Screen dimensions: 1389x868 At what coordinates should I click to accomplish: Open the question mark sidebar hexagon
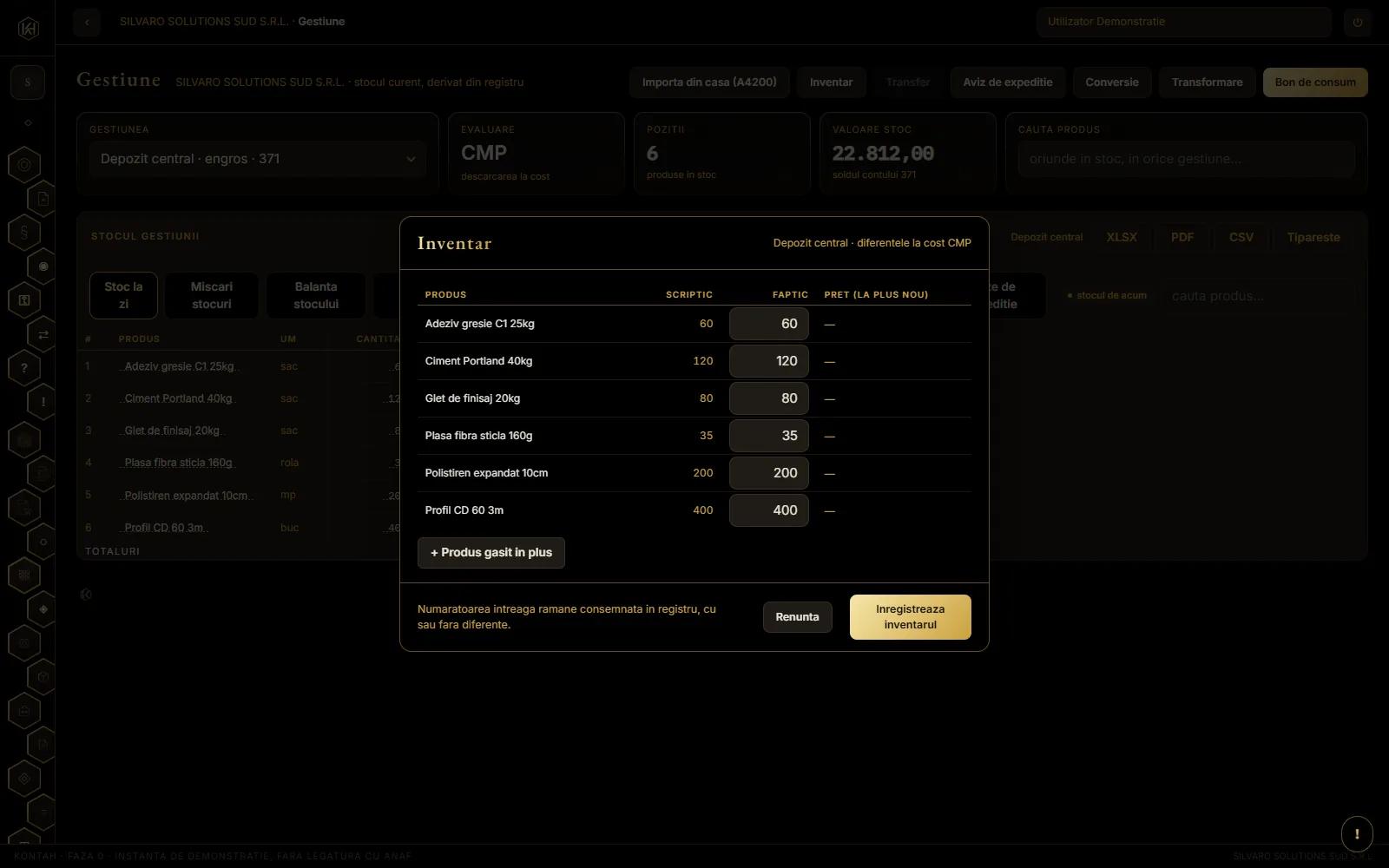(24, 368)
